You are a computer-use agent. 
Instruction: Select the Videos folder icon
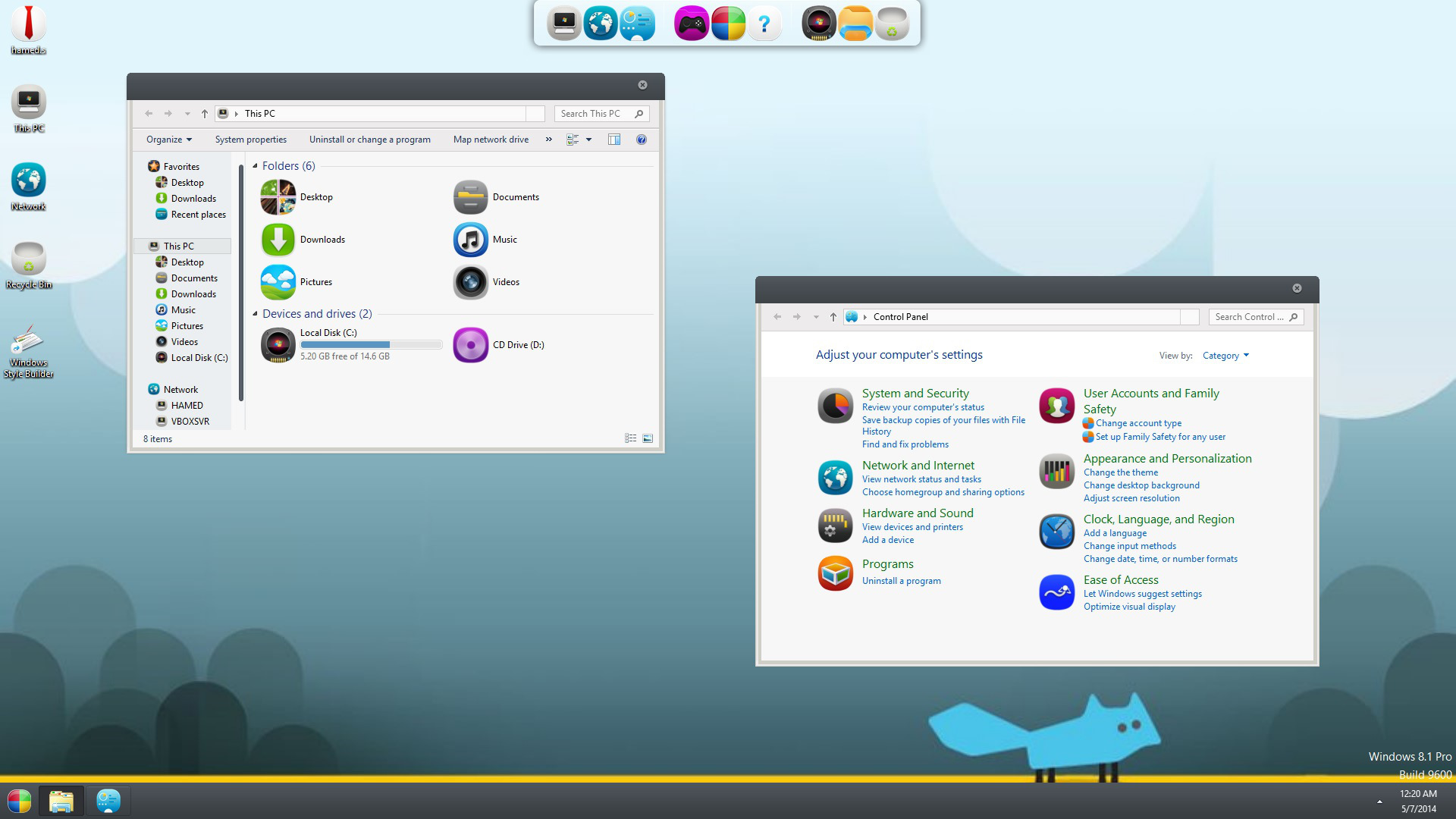pyautogui.click(x=469, y=281)
